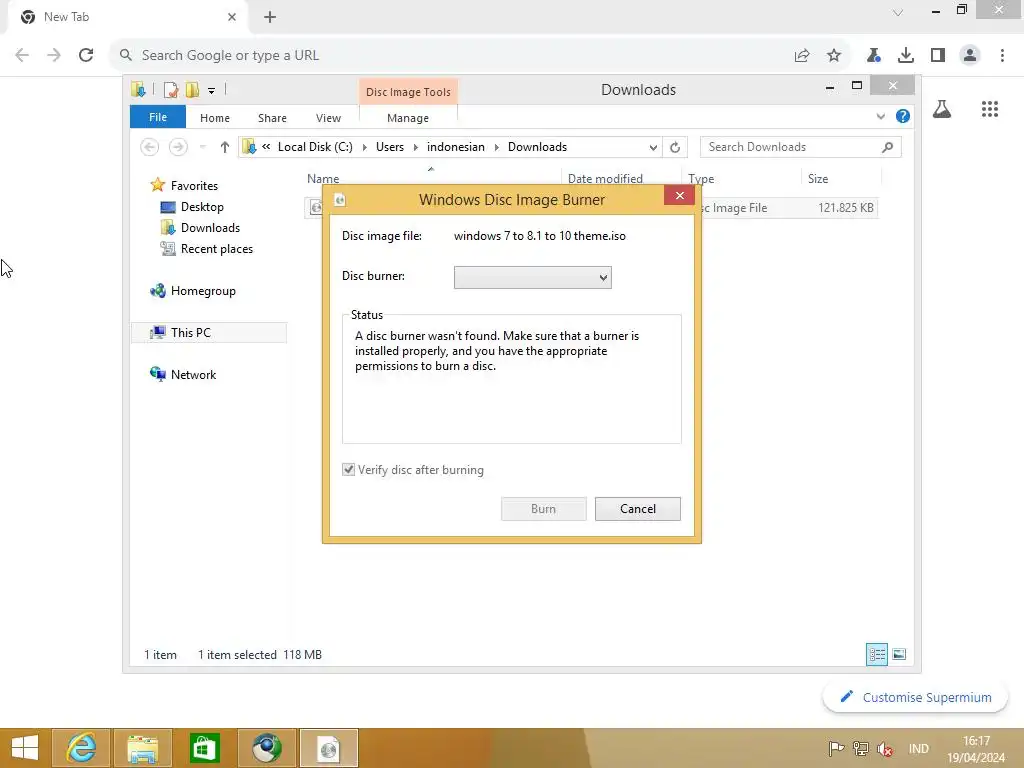Expand the address bar history dropdown
1024x768 pixels.
(x=653, y=148)
